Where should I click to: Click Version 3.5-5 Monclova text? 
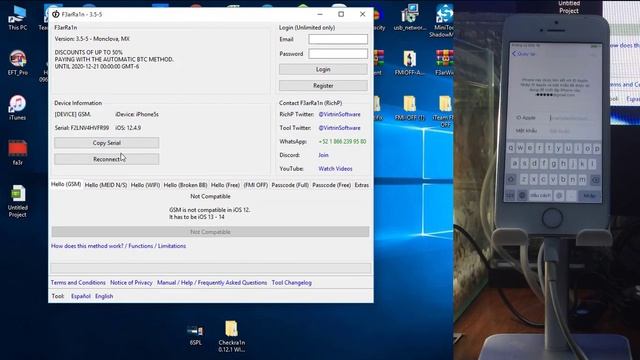click(x=92, y=39)
